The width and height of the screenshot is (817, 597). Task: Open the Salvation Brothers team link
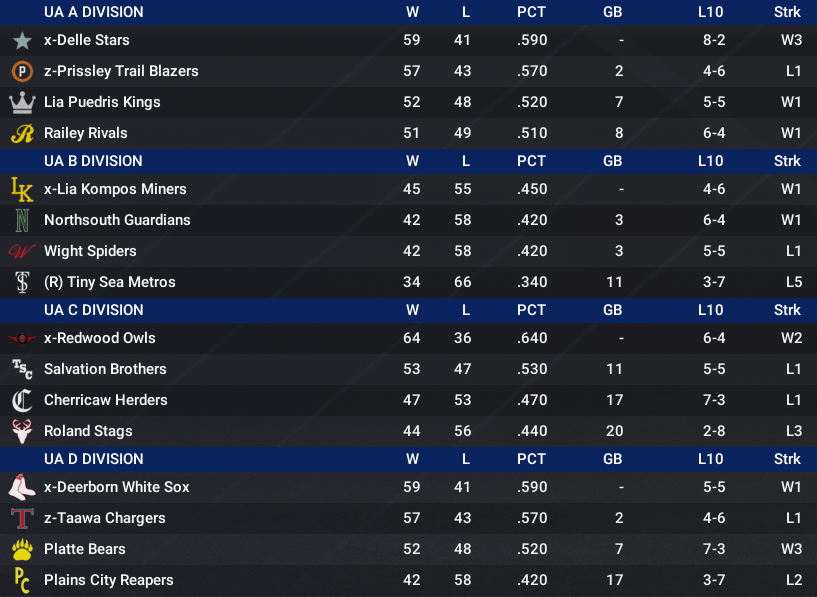click(105, 369)
